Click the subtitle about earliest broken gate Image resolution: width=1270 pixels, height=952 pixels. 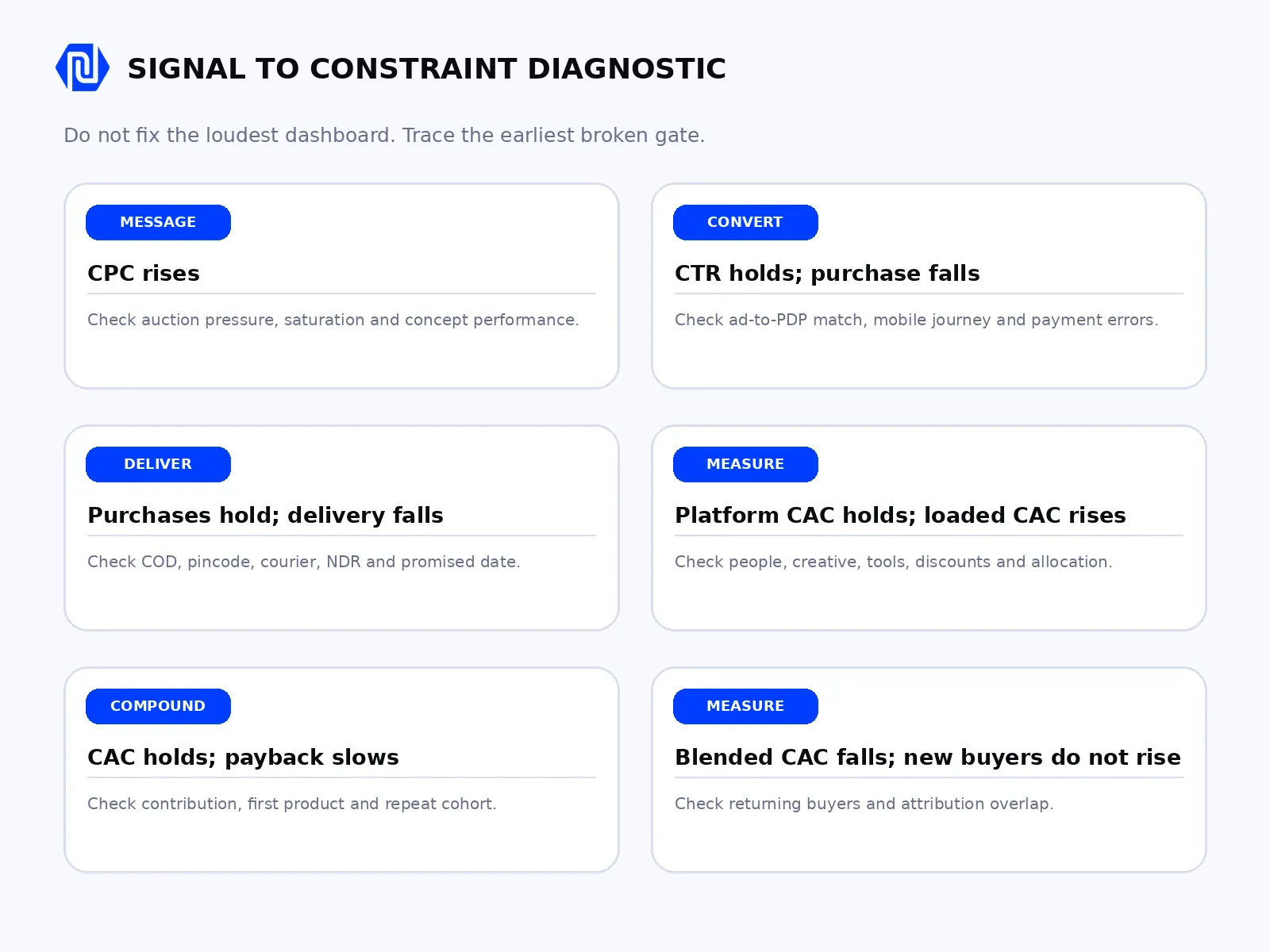tap(384, 135)
